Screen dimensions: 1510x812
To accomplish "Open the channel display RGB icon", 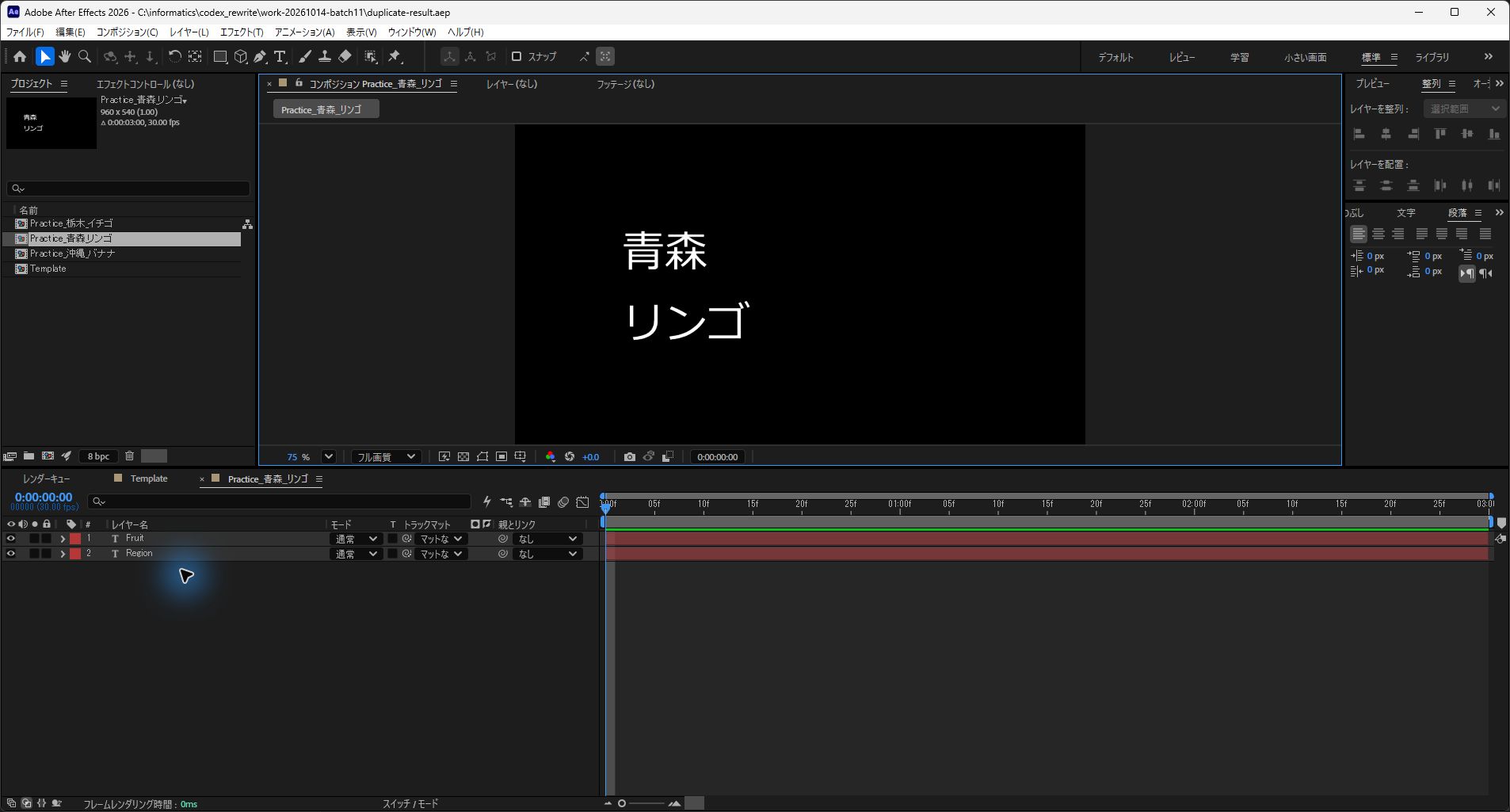I will 551,456.
